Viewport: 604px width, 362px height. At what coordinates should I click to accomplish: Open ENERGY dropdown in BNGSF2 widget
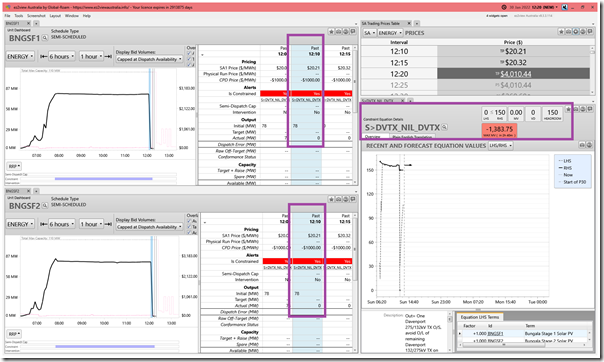(x=20, y=224)
